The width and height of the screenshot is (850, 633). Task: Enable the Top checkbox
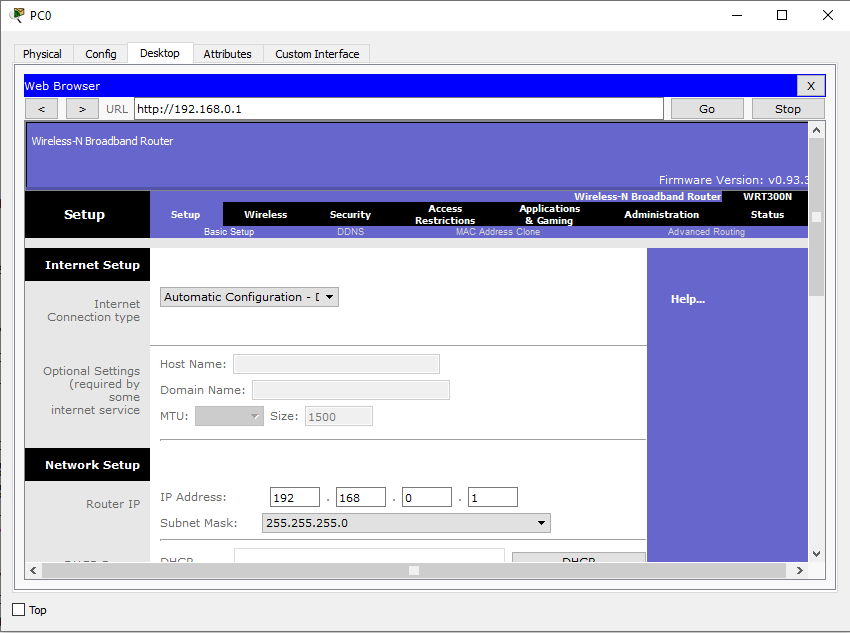pyautogui.click(x=18, y=610)
